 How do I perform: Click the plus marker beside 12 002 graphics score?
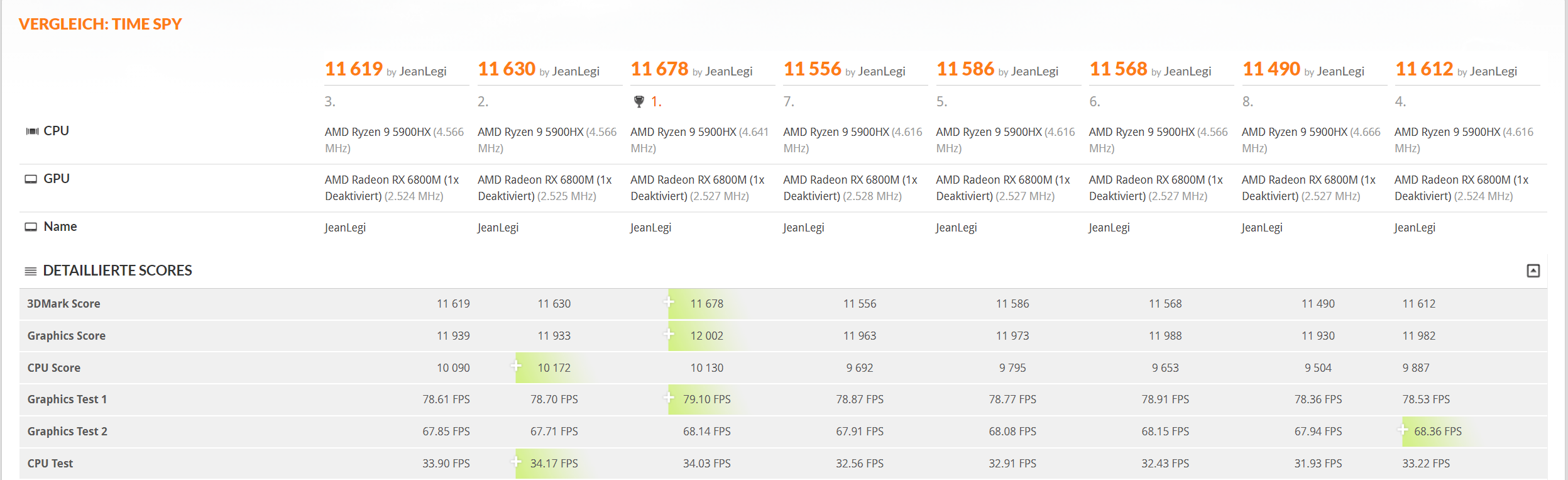[x=669, y=334]
